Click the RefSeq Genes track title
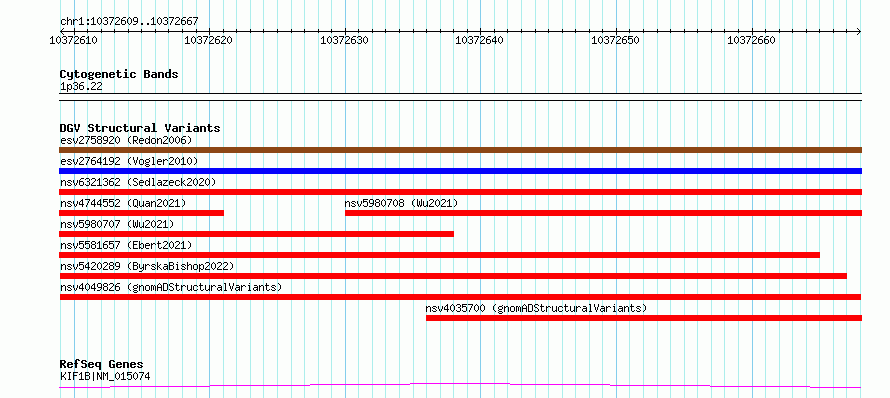Viewport: 890px width, 398px height. tap(102, 365)
